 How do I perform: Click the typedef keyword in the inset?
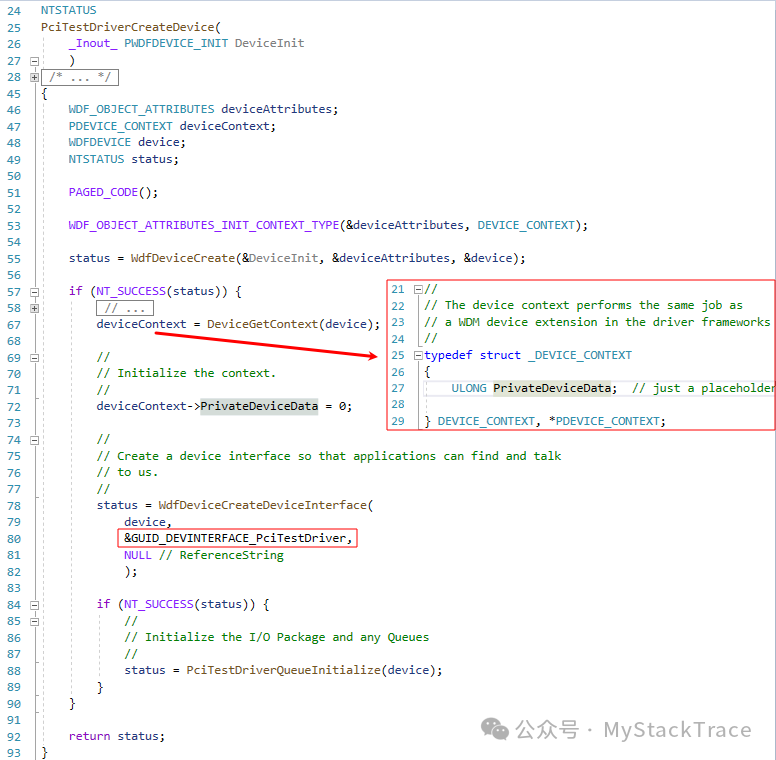448,355
